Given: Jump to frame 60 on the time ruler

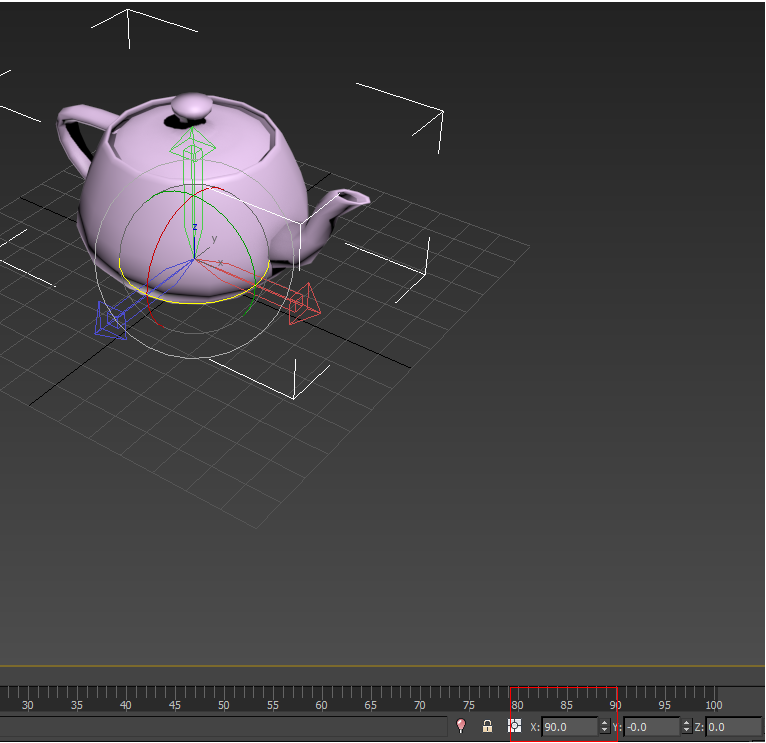Looking at the screenshot, I should click(321, 705).
